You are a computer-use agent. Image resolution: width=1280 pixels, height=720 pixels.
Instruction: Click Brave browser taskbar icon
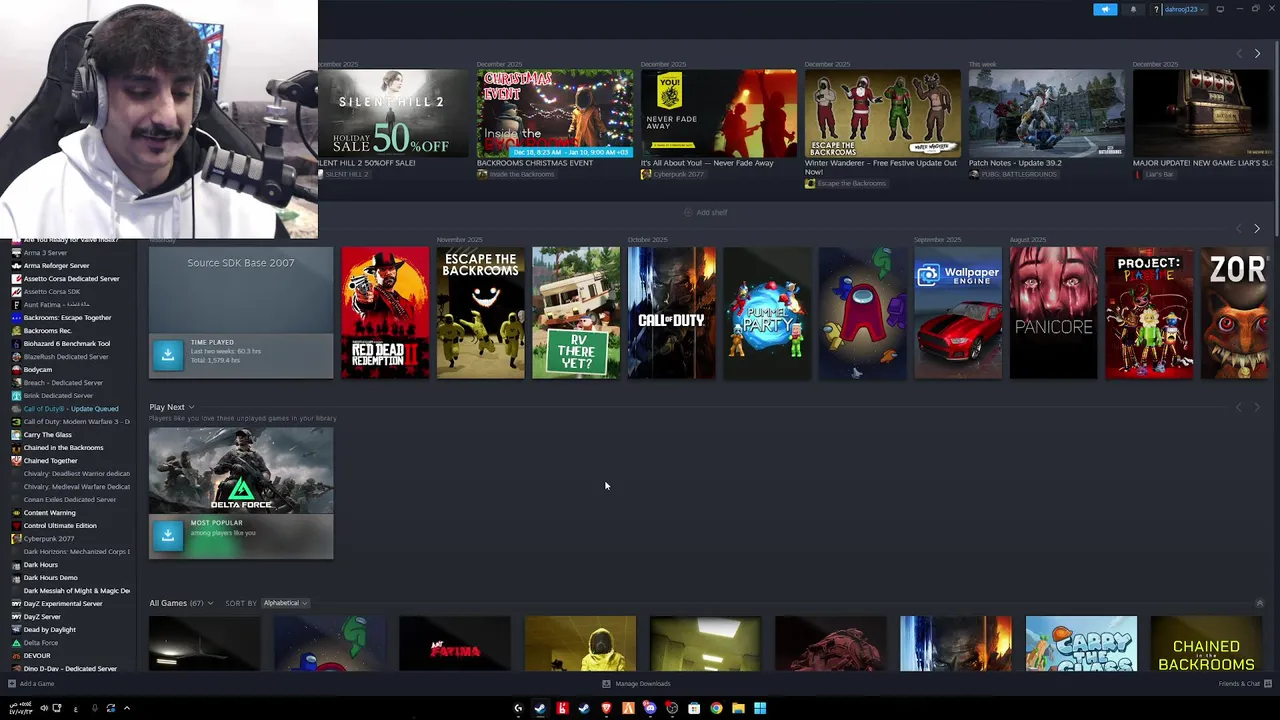(x=606, y=708)
